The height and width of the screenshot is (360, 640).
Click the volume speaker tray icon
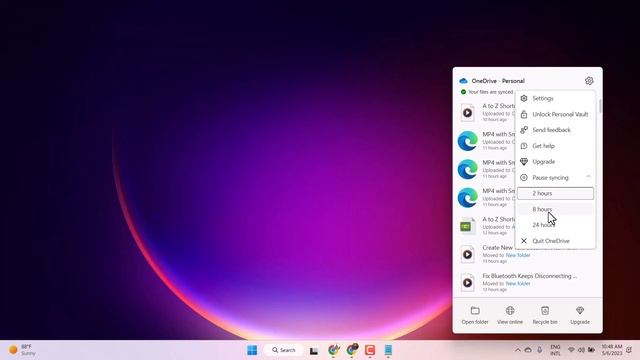pos(581,350)
